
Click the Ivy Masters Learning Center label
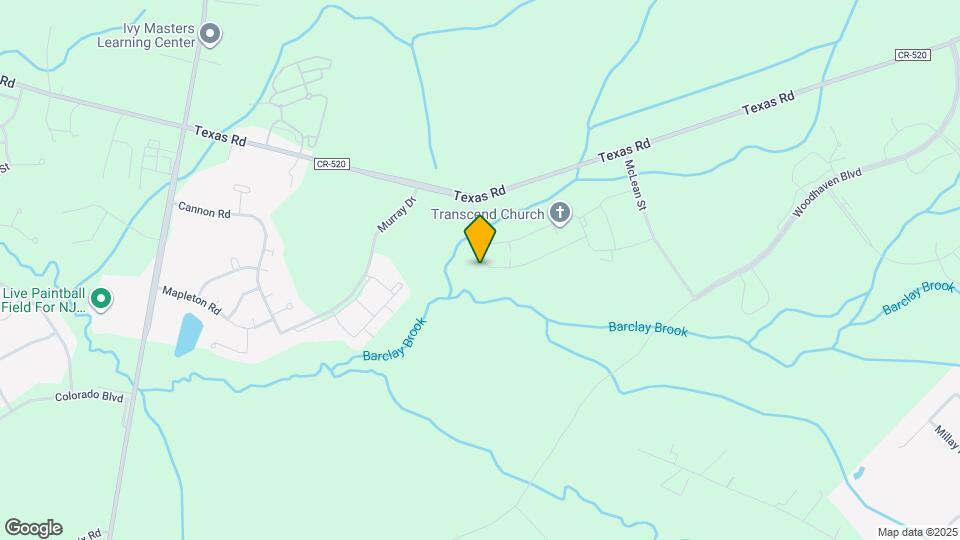coord(146,36)
